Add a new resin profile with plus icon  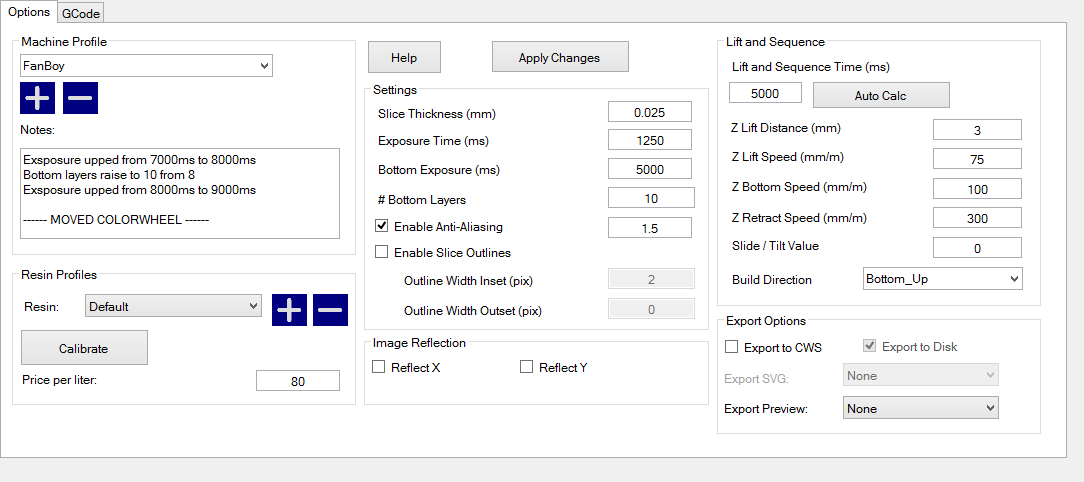[289, 310]
